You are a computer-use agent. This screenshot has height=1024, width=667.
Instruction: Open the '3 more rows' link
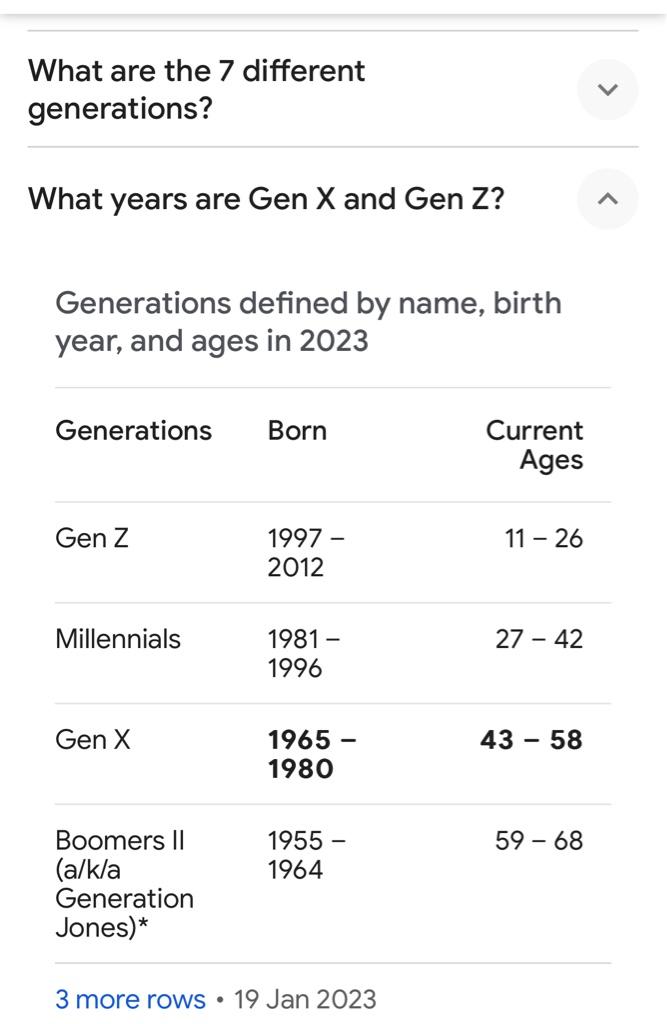click(x=130, y=999)
